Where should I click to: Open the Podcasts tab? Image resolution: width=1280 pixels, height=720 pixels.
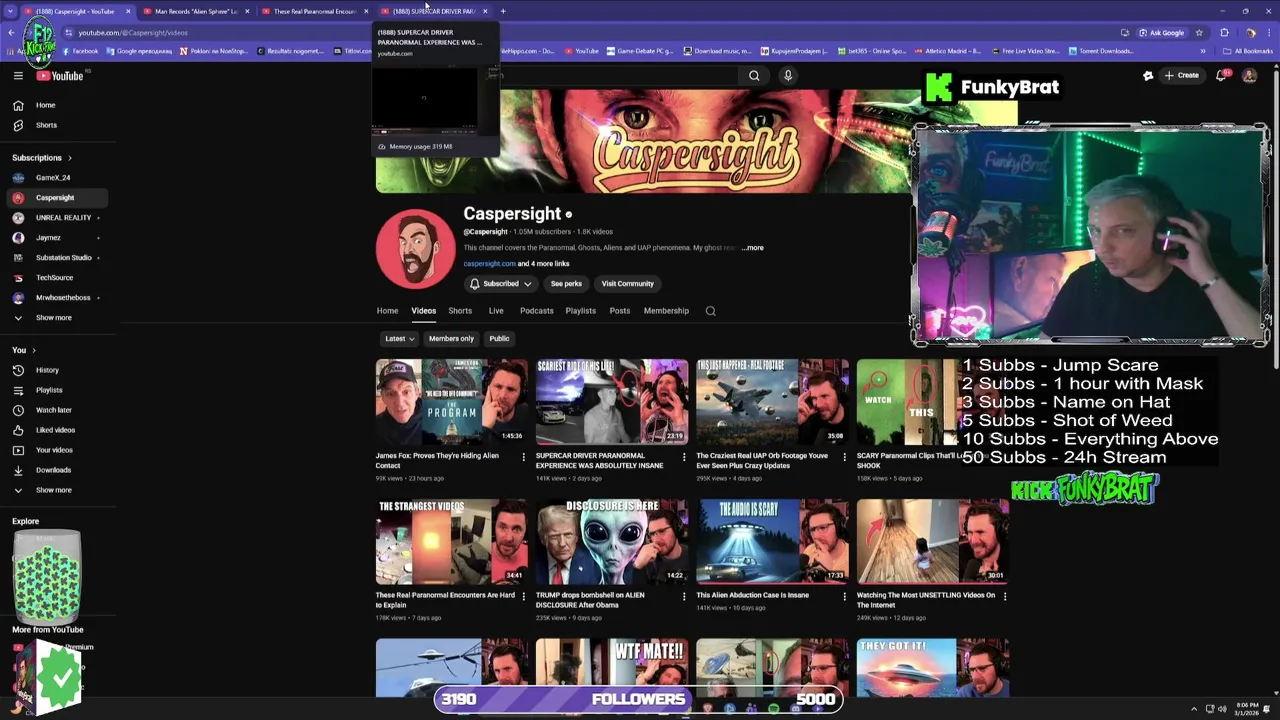[536, 311]
